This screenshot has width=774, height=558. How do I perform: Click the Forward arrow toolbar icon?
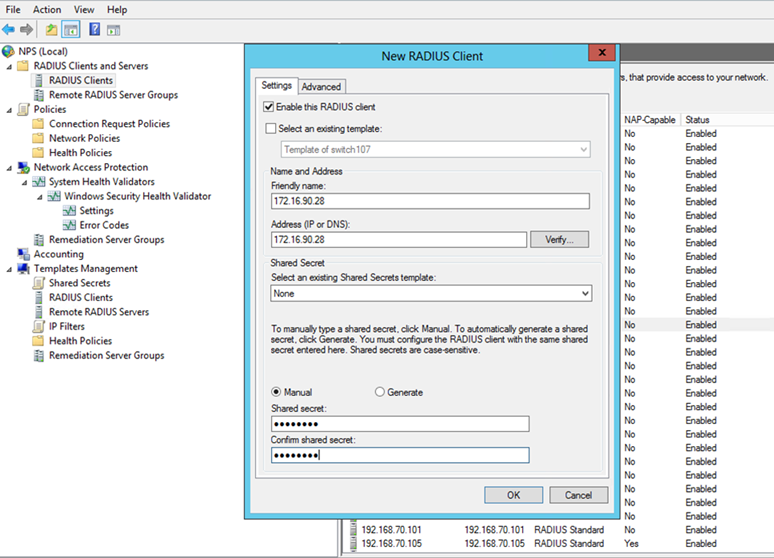26,30
